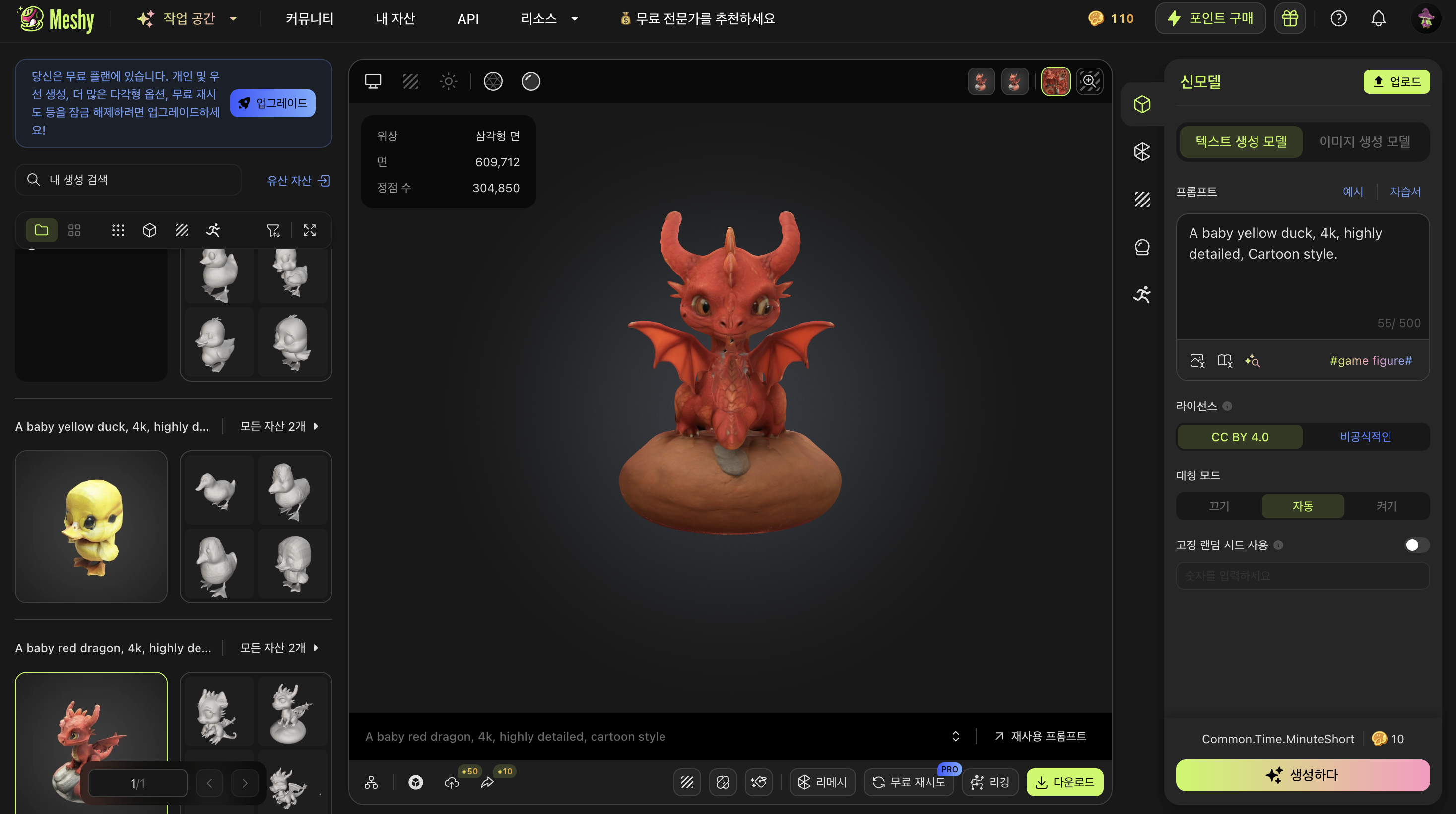The height and width of the screenshot is (814, 1456).
Task: Filter assets by 3D model cube icon
Action: pyautogui.click(x=150, y=230)
